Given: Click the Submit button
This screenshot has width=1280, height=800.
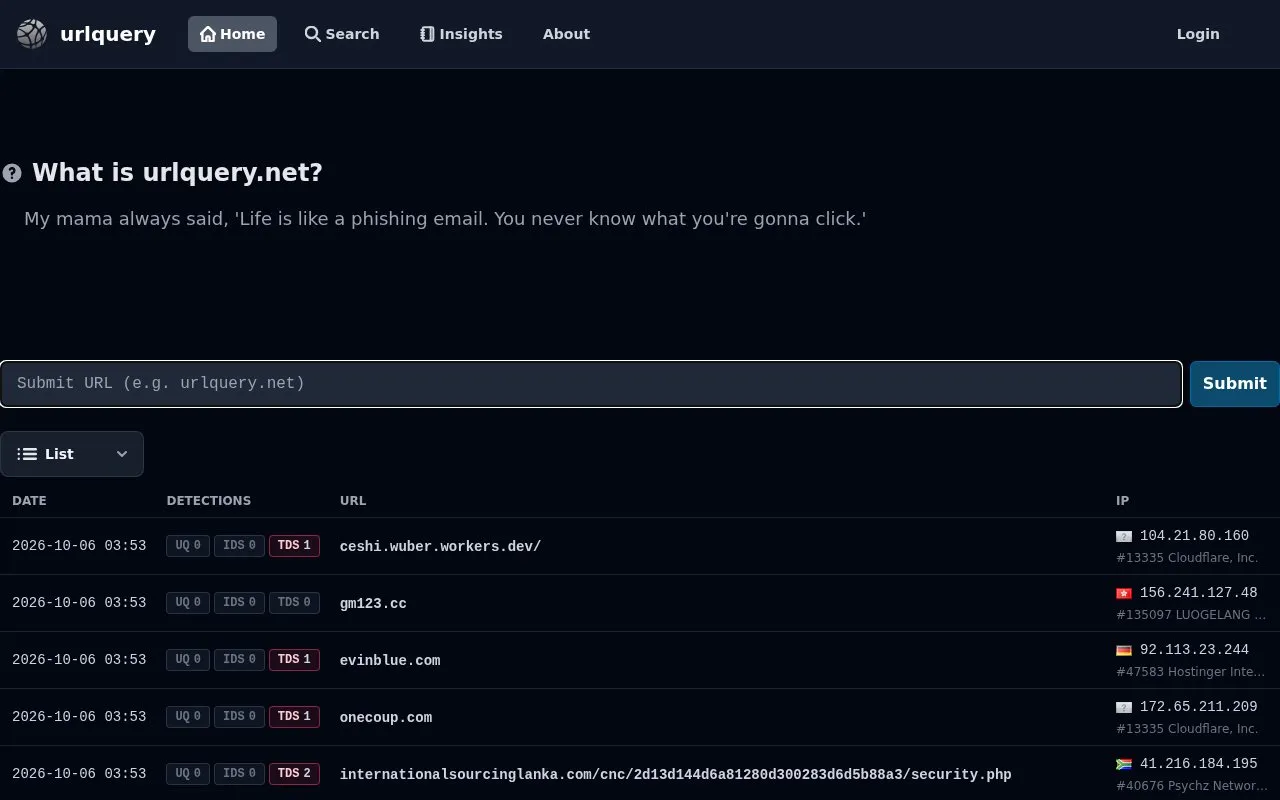Looking at the screenshot, I should point(1234,384).
